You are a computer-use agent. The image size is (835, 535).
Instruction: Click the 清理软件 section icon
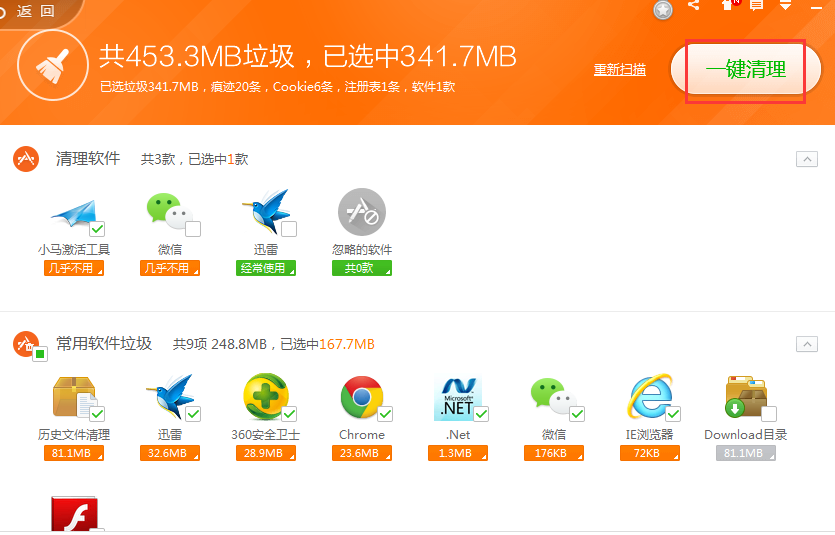pos(26,159)
